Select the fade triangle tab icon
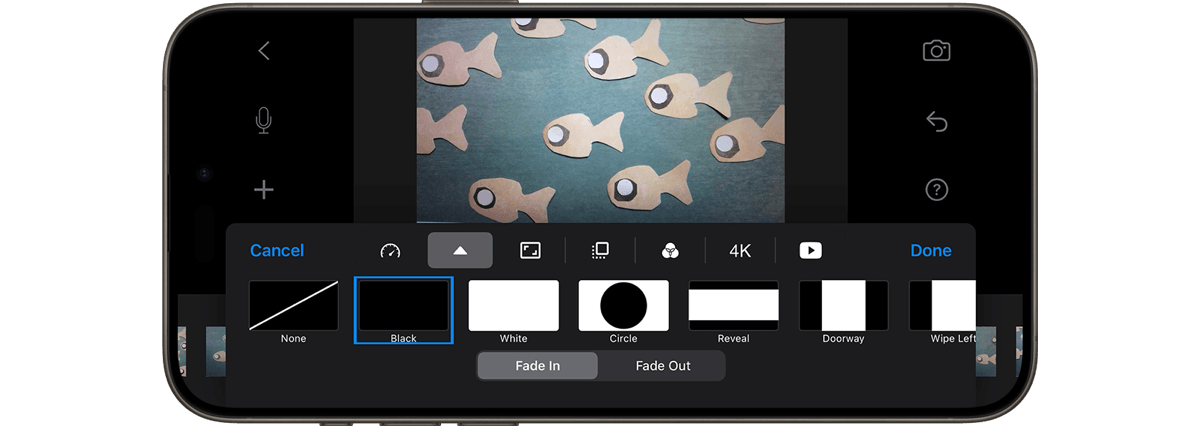Viewport: 1200px width, 426px height. 460,251
